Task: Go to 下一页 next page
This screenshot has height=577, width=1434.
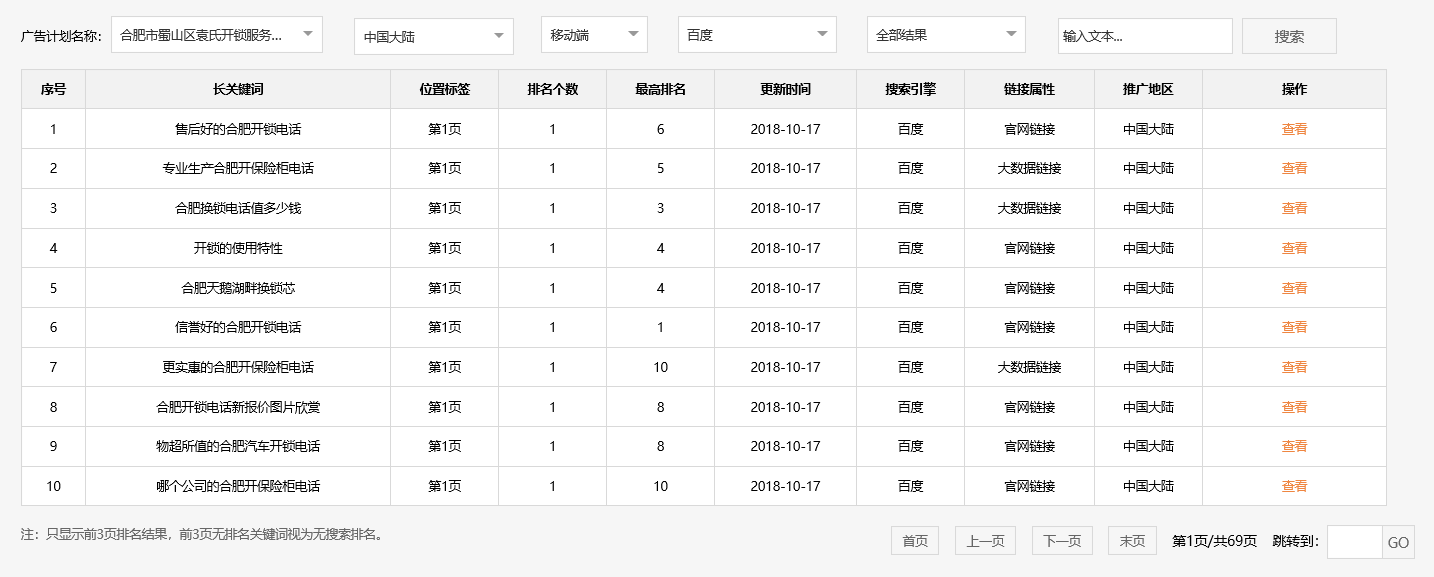Action: [x=1062, y=541]
